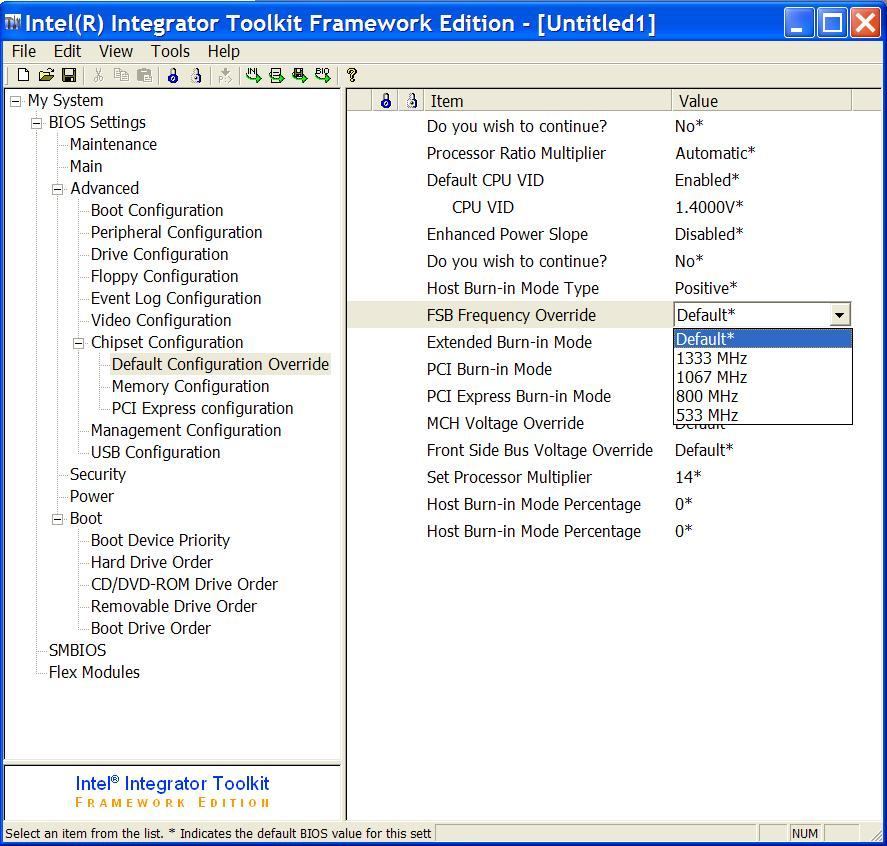The width and height of the screenshot is (887, 846).
Task: Click the CPU VID 1.4000V* value
Action: pyautogui.click(x=709, y=208)
